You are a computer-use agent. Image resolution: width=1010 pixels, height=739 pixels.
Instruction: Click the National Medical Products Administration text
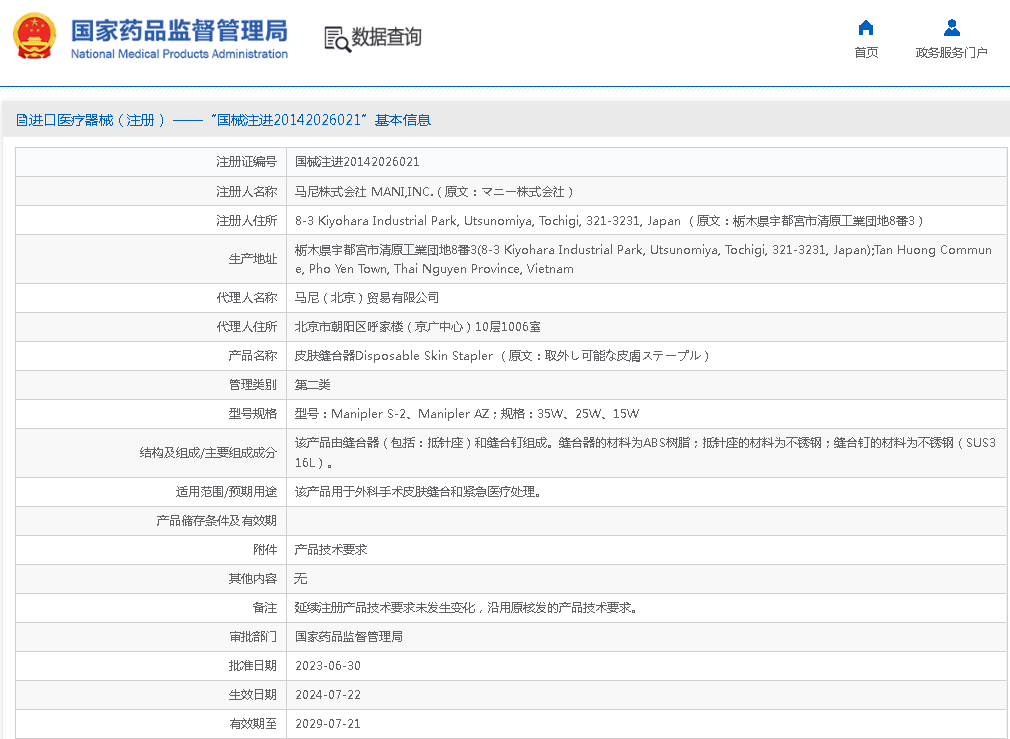click(x=179, y=54)
